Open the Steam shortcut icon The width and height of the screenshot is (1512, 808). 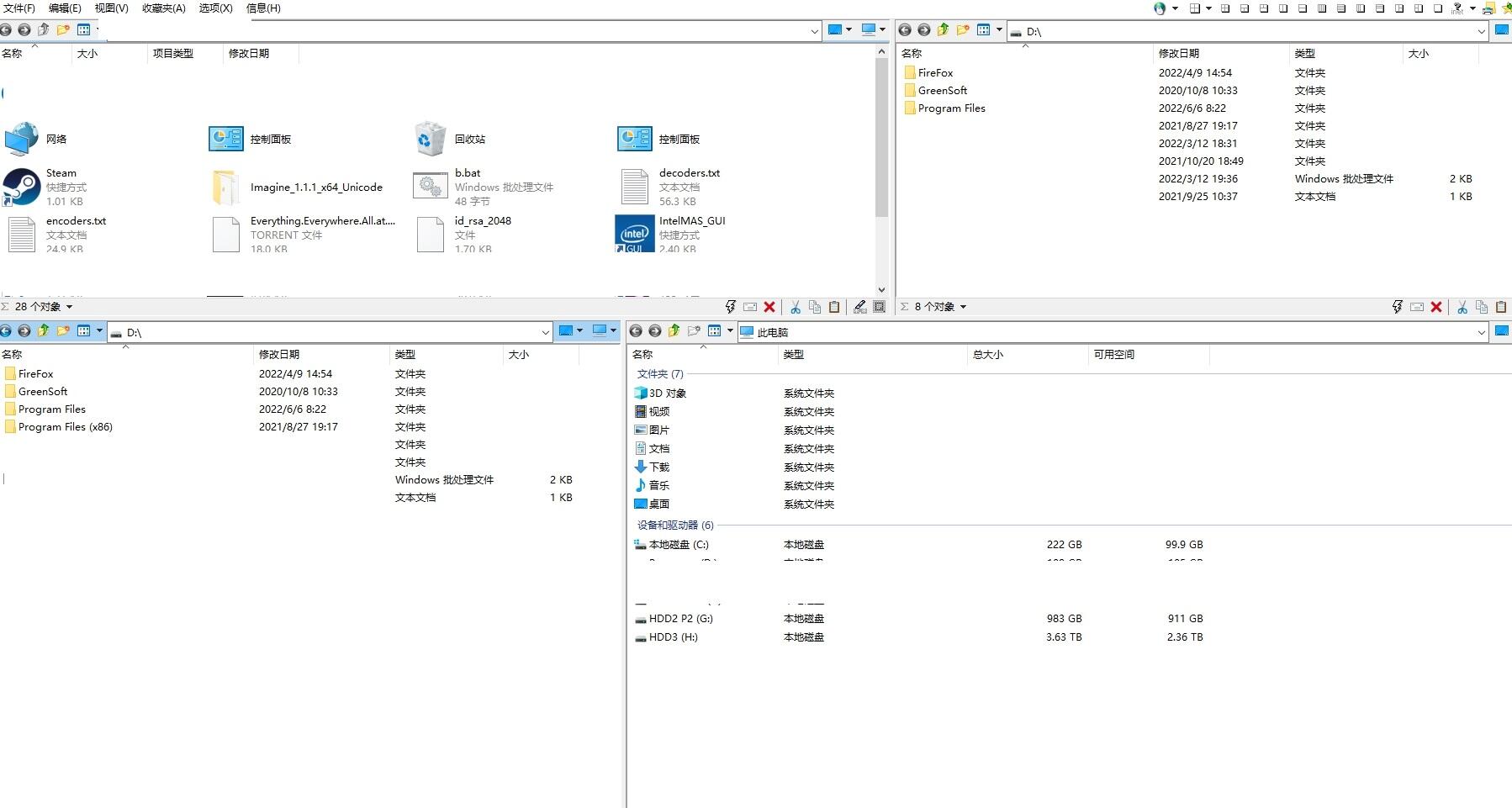[22, 187]
